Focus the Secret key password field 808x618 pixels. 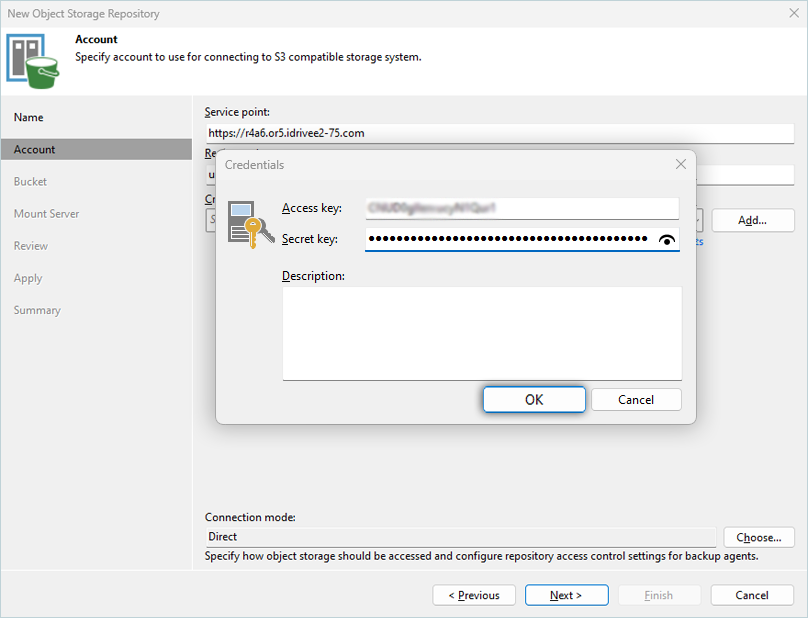click(x=508, y=240)
